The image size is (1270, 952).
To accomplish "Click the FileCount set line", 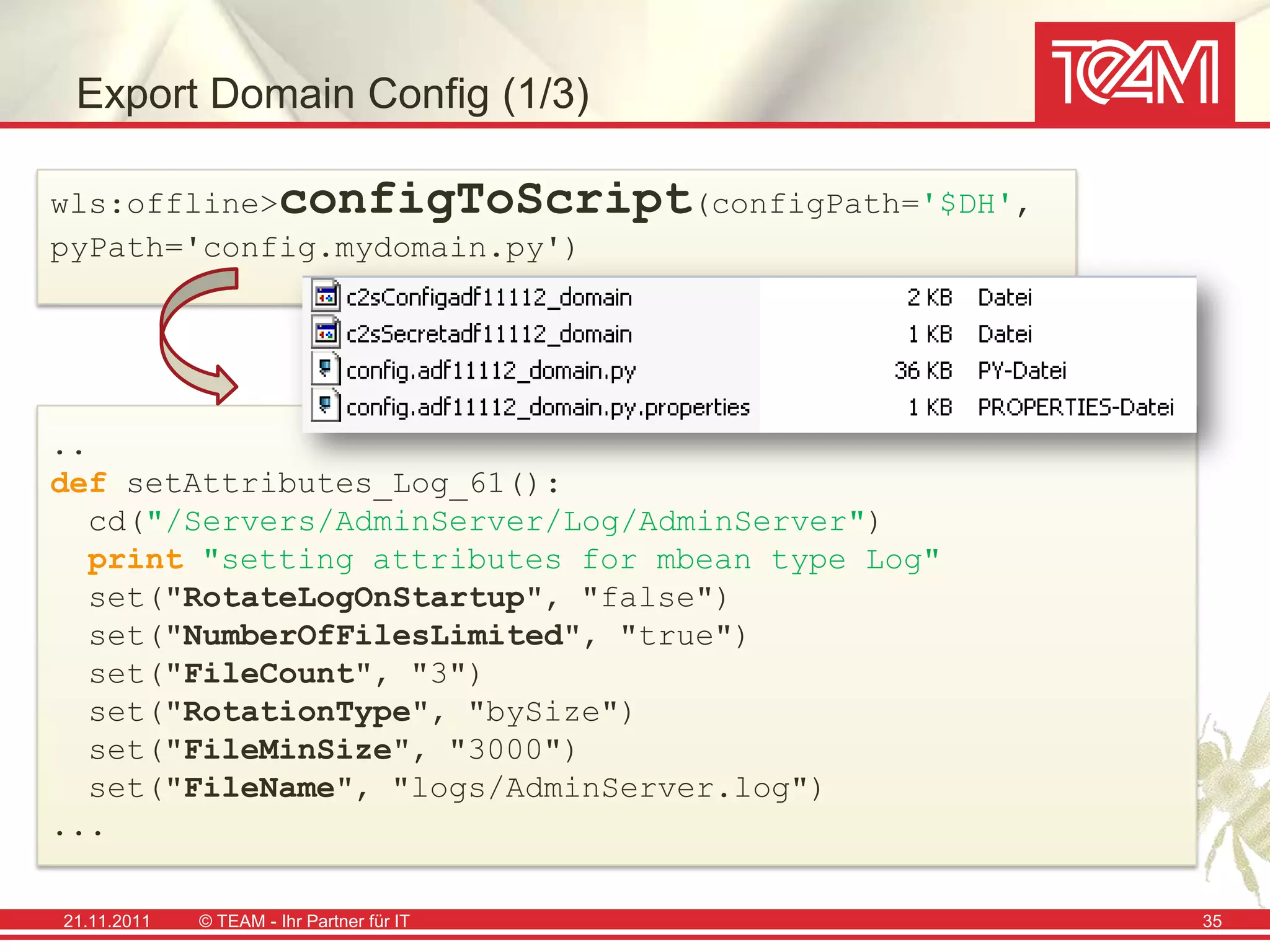I will tap(285, 674).
